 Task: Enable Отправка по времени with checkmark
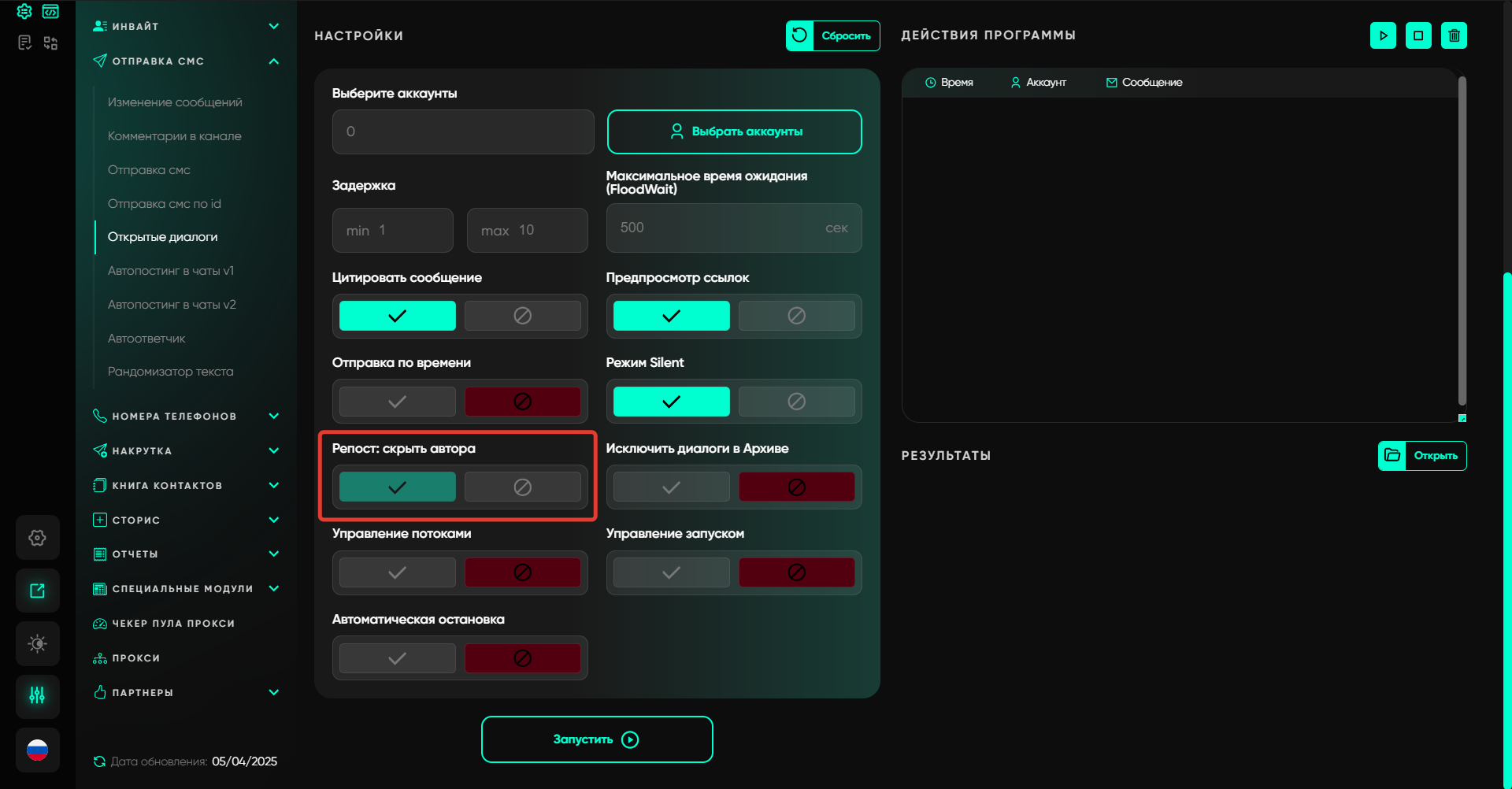(397, 402)
